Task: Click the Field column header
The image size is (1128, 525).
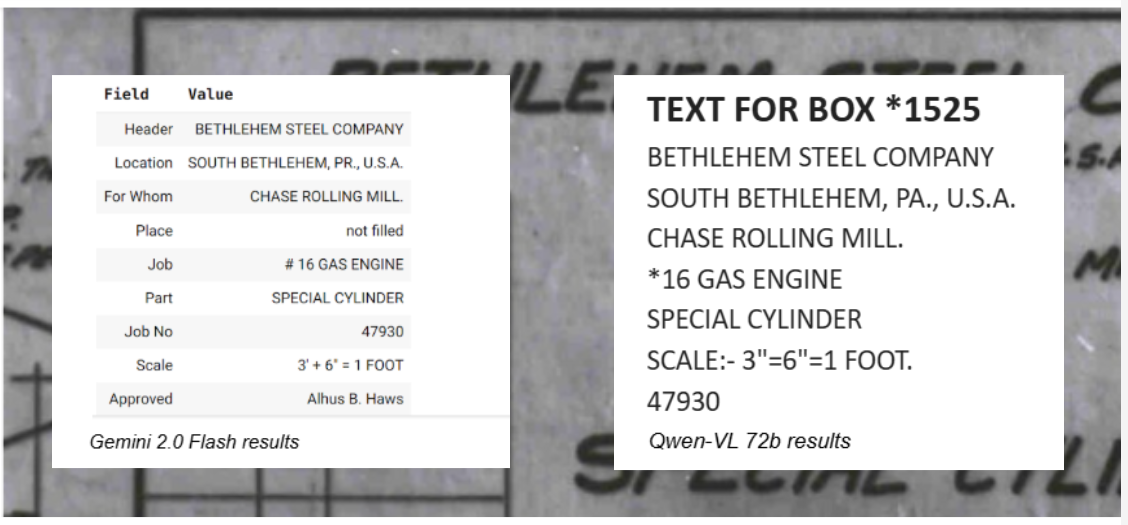Action: [126, 94]
